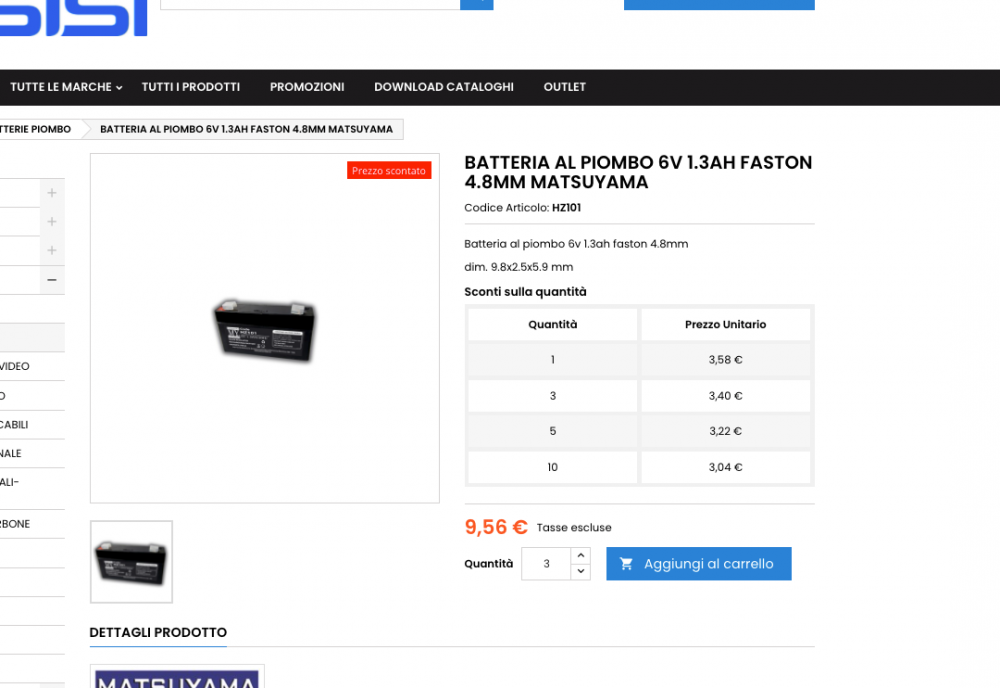
Task: Click the Batterie Piombo breadcrumb link
Action: [36, 129]
